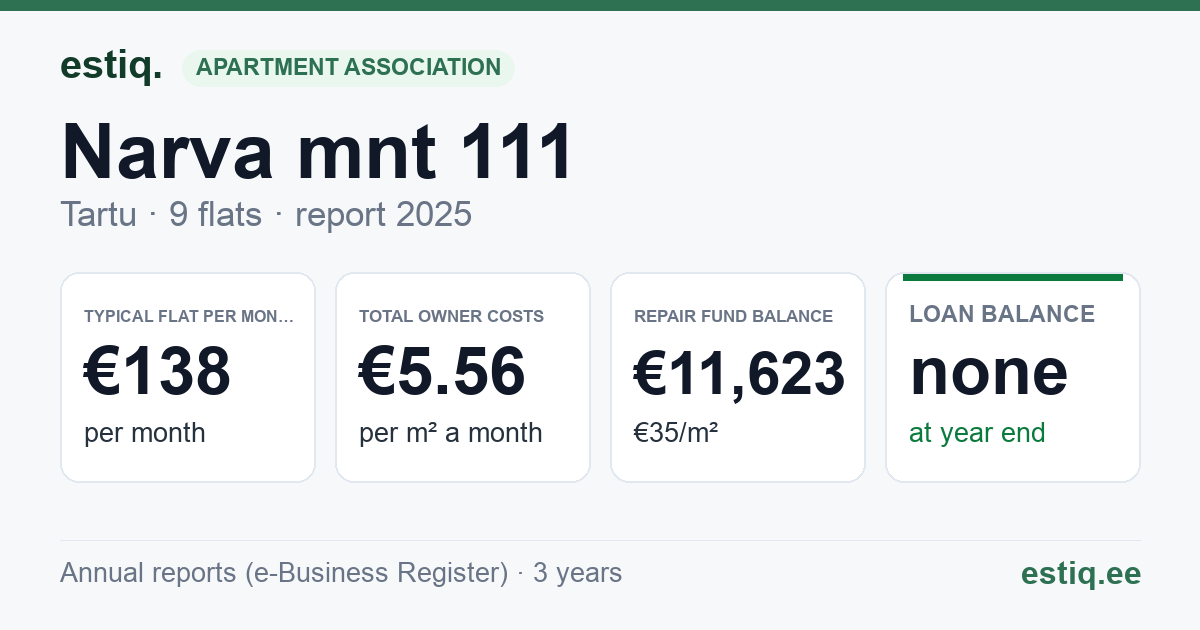Click the €11,623 value
The image size is (1200, 630).
pyautogui.click(x=739, y=374)
